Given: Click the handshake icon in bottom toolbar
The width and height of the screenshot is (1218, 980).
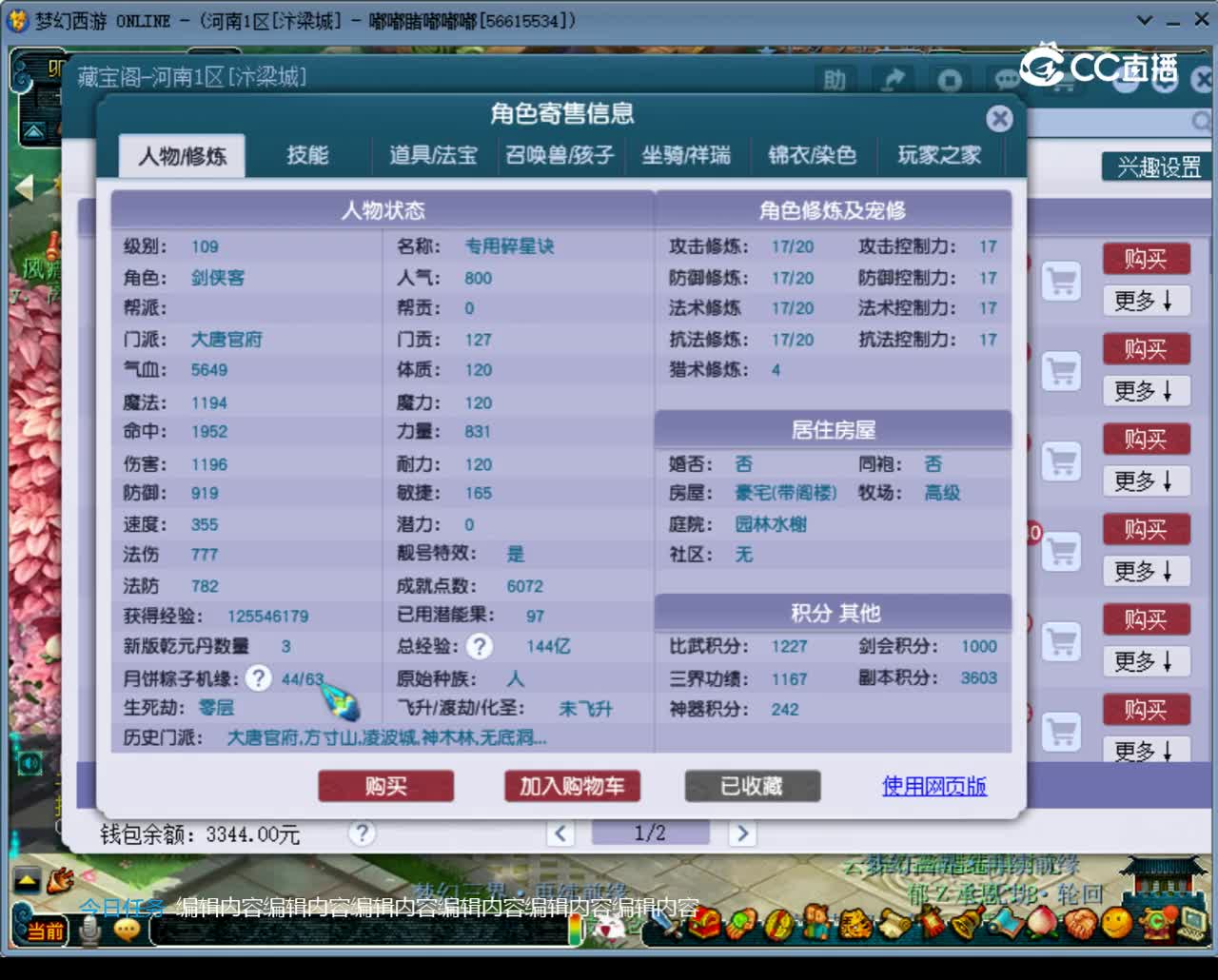Looking at the screenshot, I should [x=1080, y=923].
